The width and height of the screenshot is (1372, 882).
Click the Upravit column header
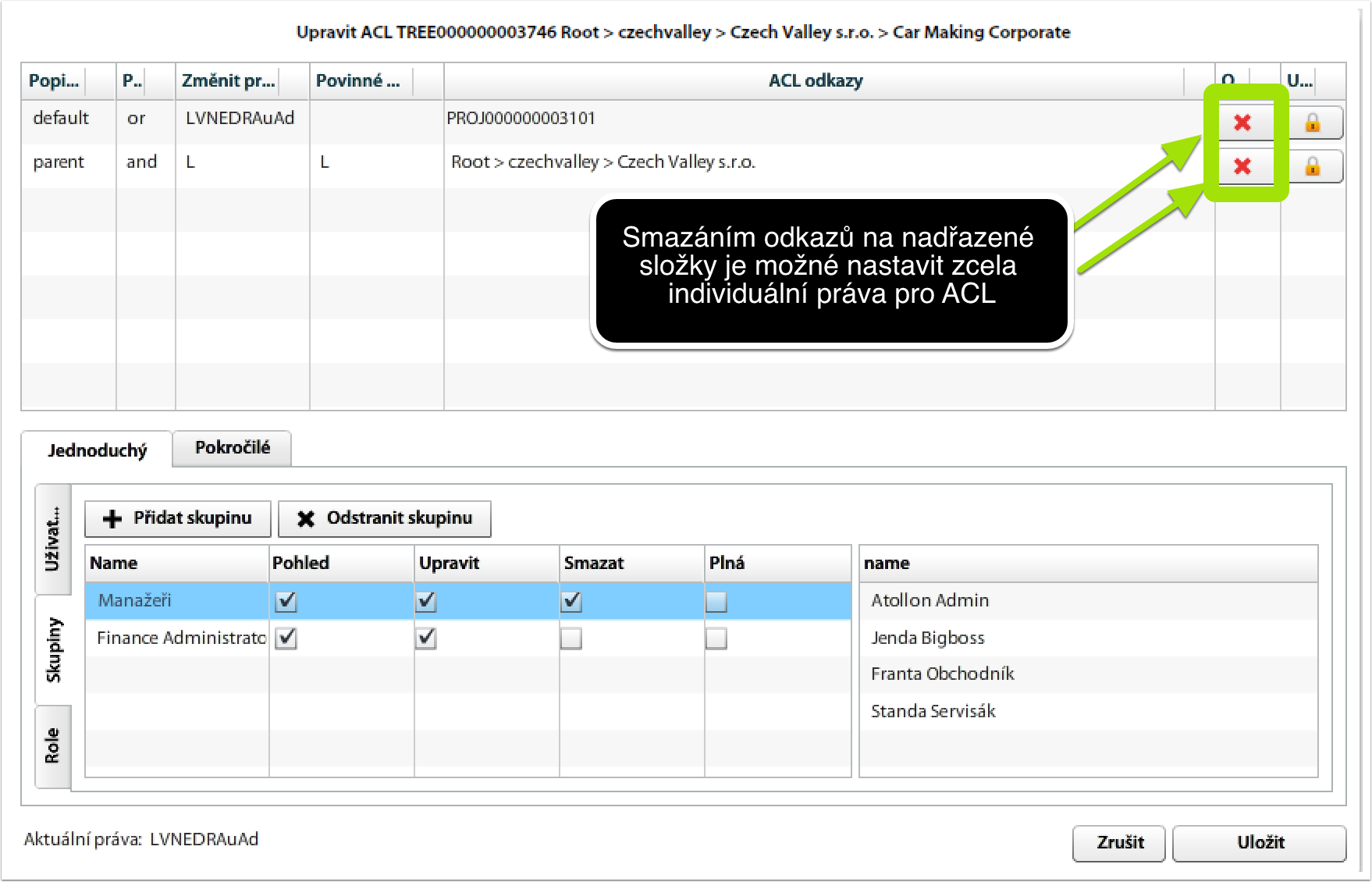pyautogui.click(x=486, y=564)
